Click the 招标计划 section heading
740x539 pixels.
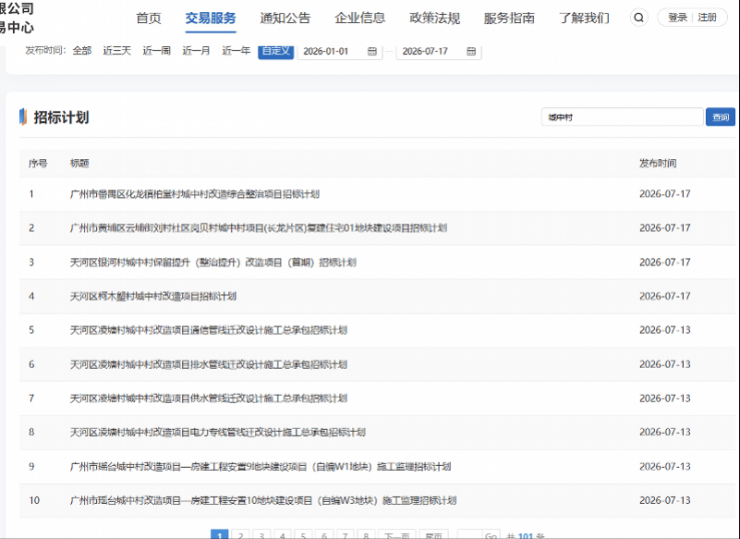click(x=61, y=117)
